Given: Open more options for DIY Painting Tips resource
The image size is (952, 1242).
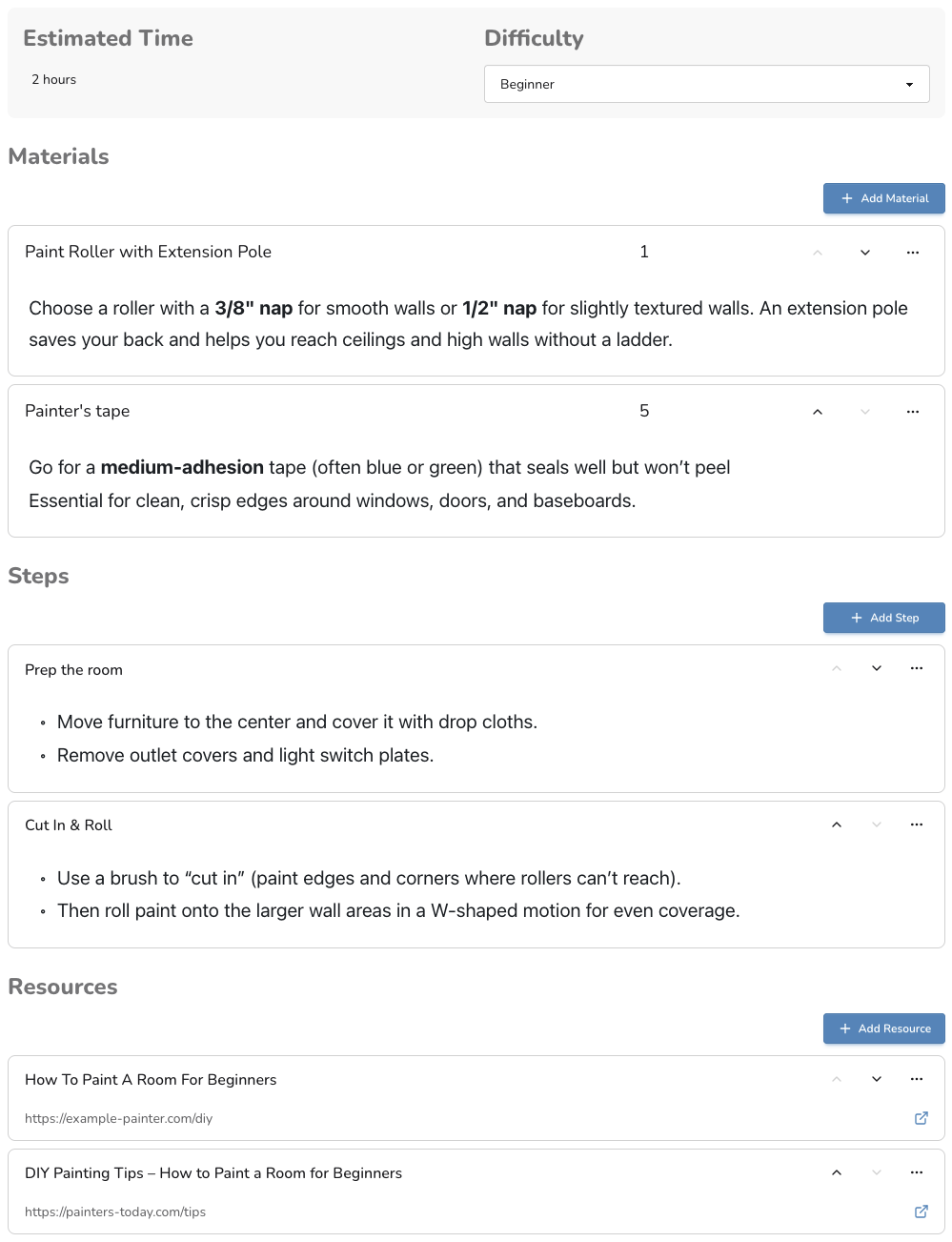Looking at the screenshot, I should pyautogui.click(x=917, y=1172).
